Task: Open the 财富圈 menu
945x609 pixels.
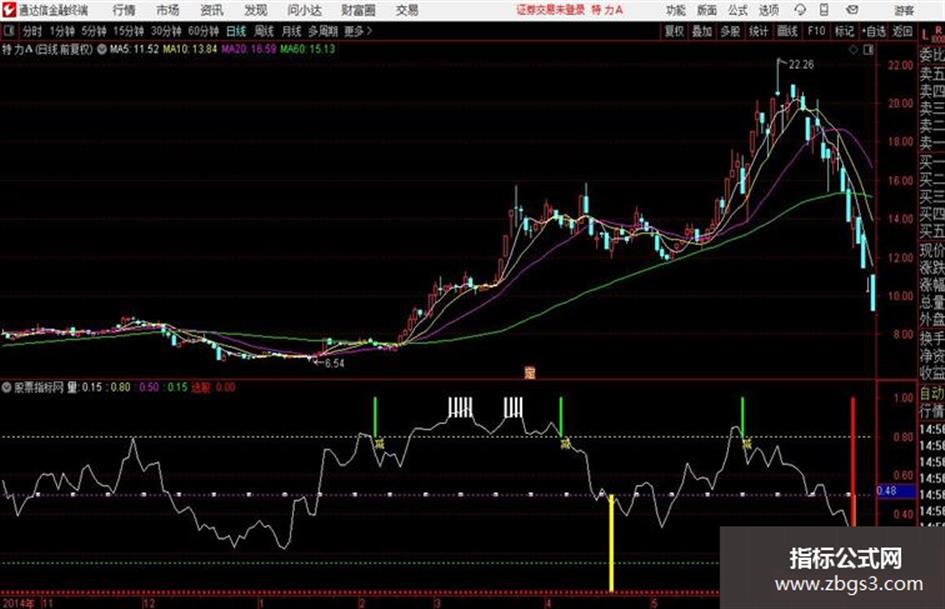Action: tap(358, 10)
